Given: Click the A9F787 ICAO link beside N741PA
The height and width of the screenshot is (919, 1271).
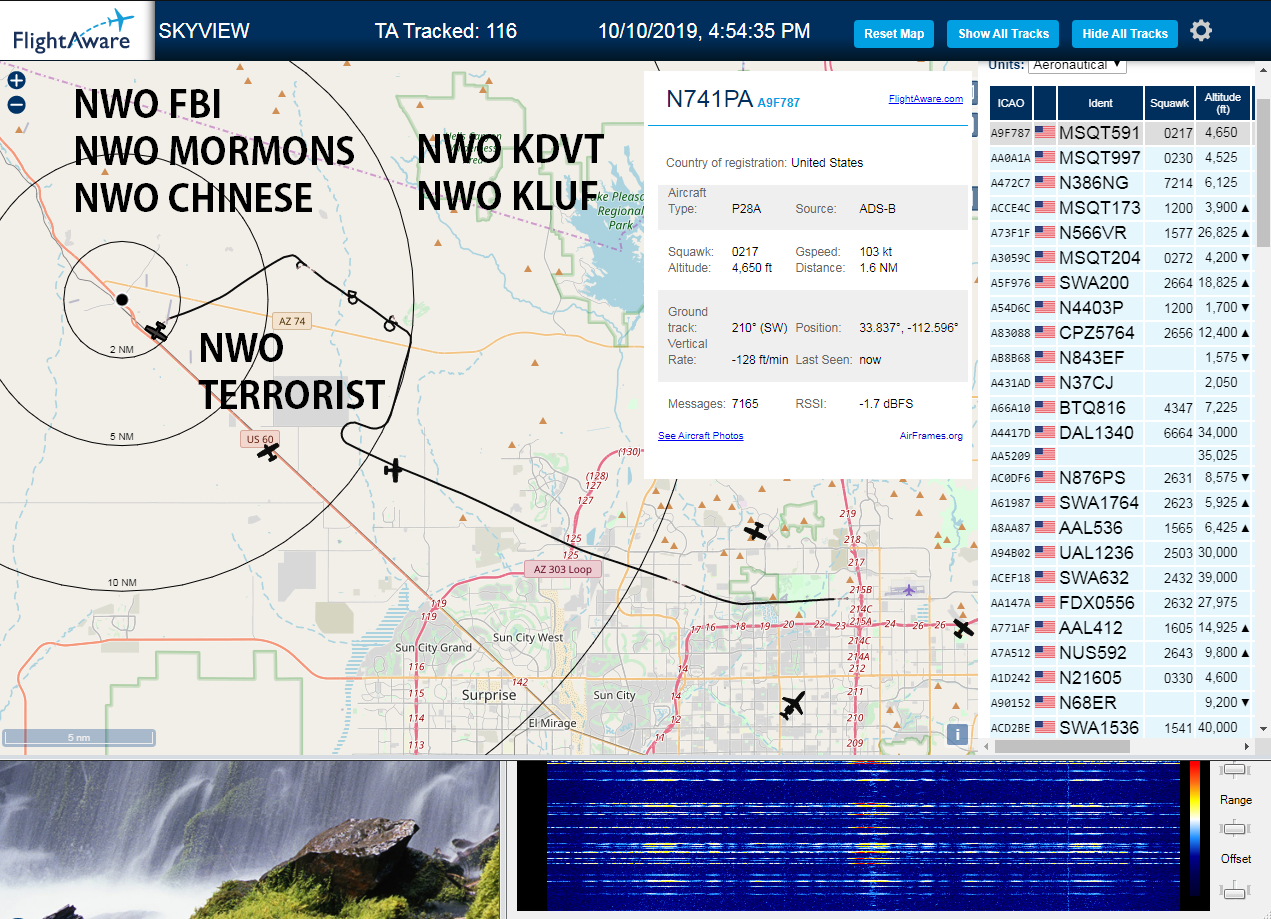Looking at the screenshot, I should (778, 102).
